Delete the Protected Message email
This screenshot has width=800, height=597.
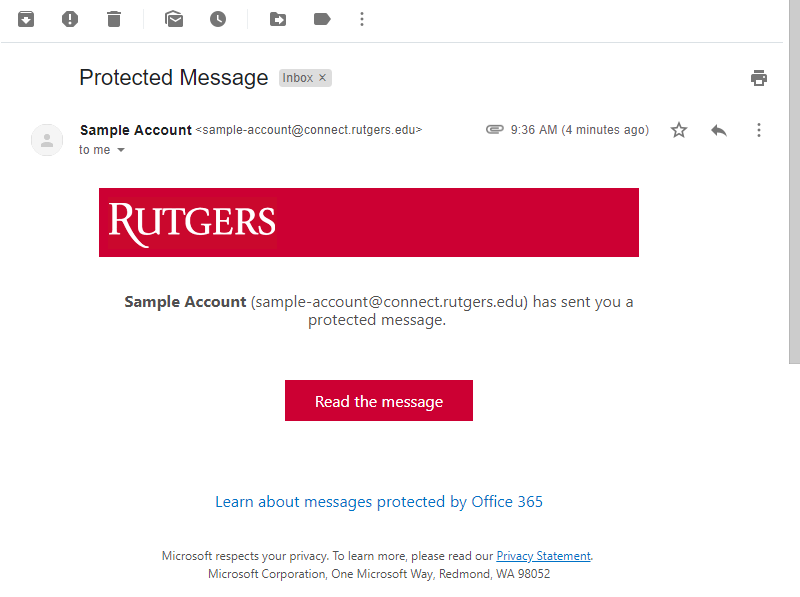tap(114, 19)
